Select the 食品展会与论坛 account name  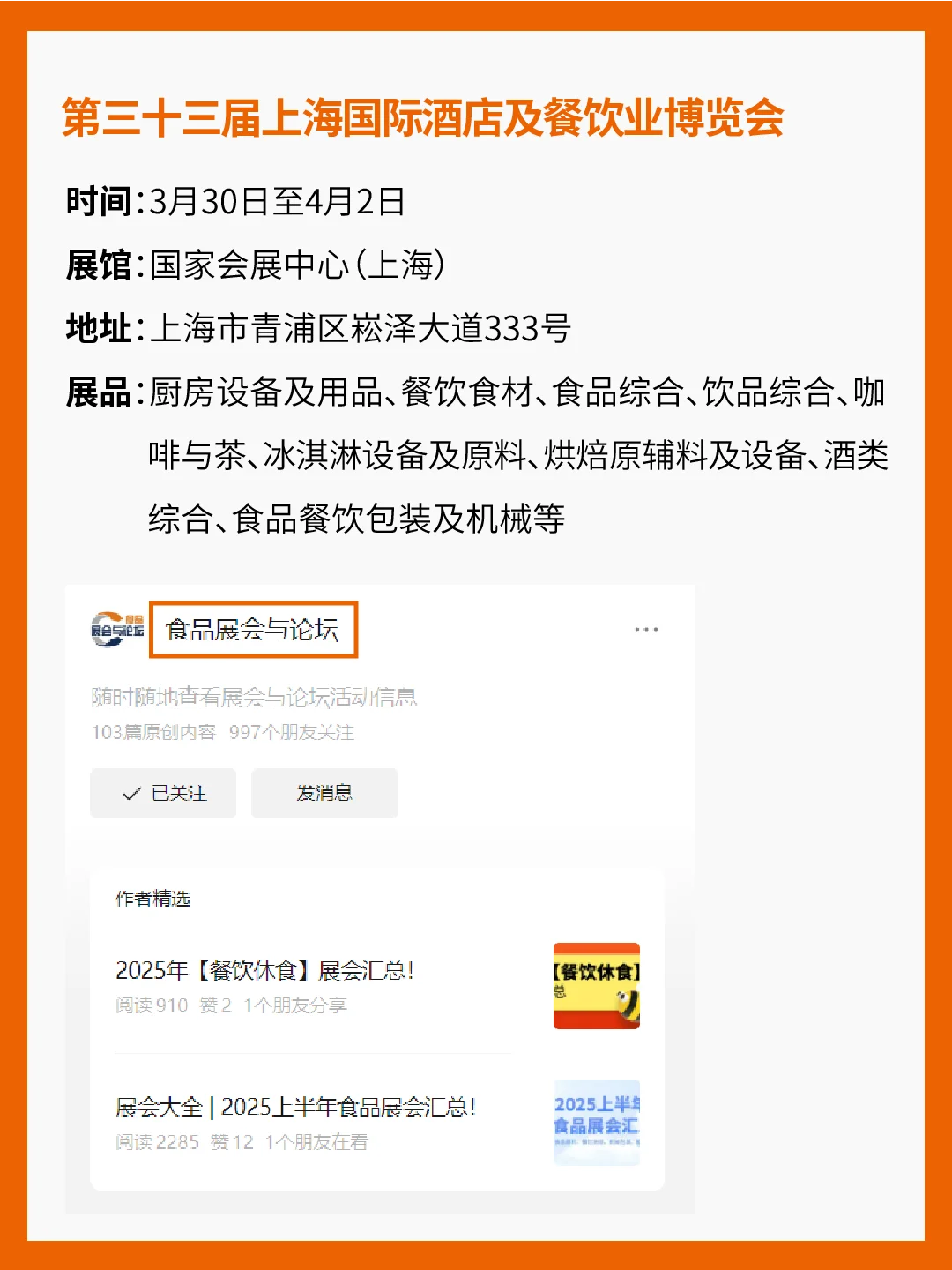click(x=253, y=630)
